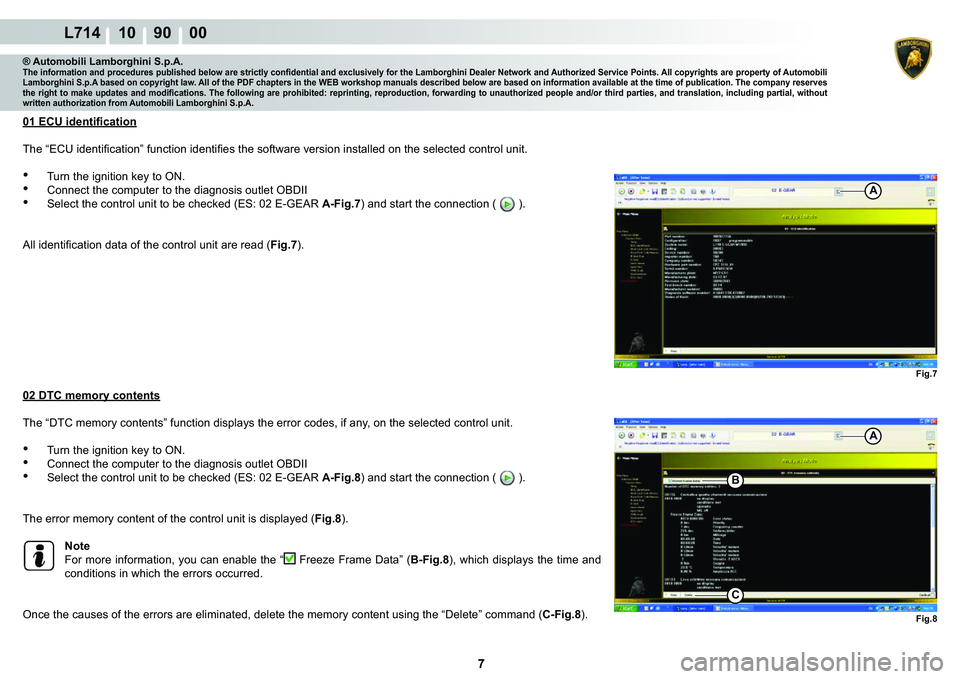Screen dimensions: 960x679
Task: Open the control unit dropdown in Fig.7
Action: (838, 192)
